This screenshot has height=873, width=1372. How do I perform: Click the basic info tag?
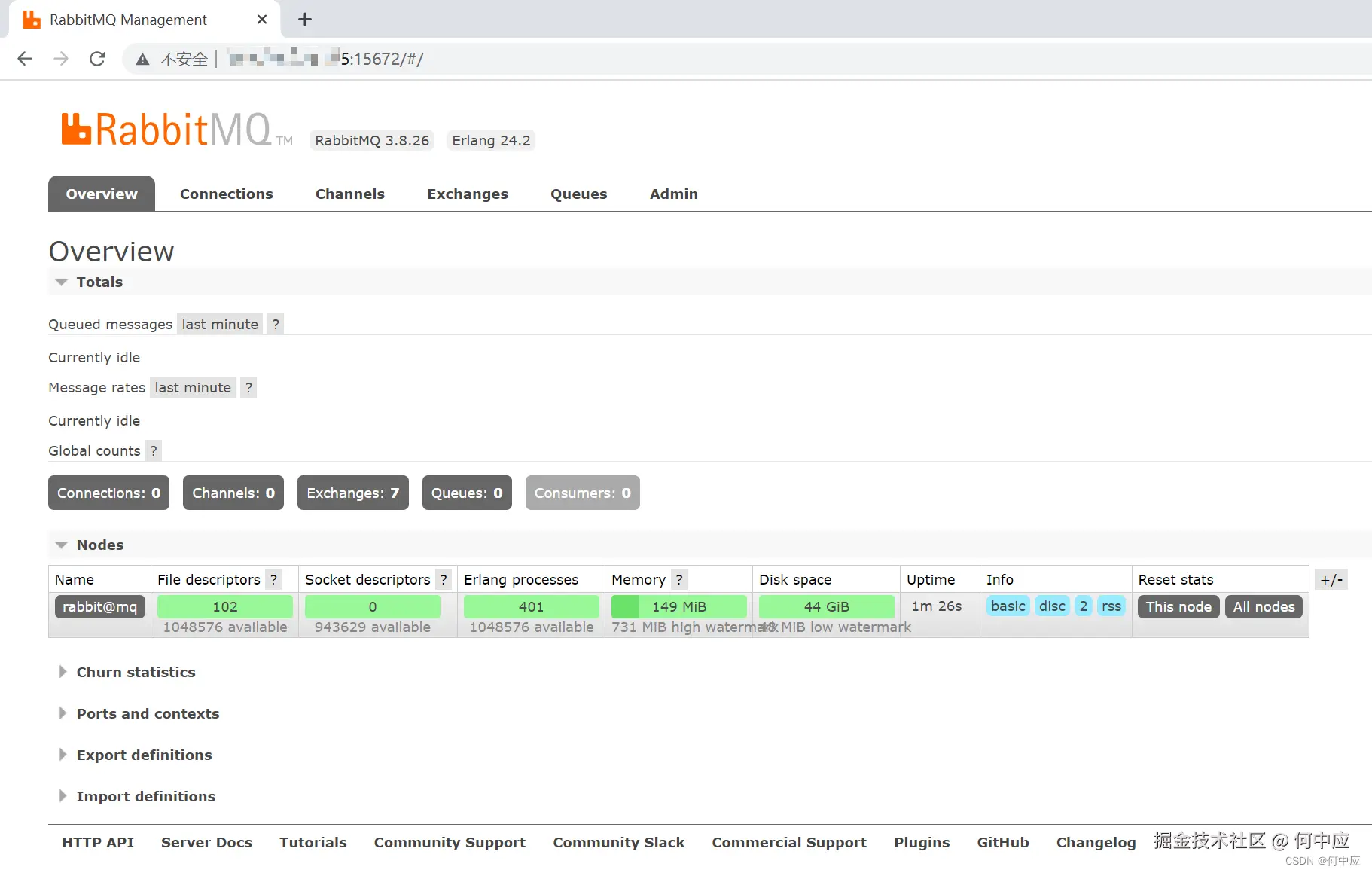[x=1008, y=606]
